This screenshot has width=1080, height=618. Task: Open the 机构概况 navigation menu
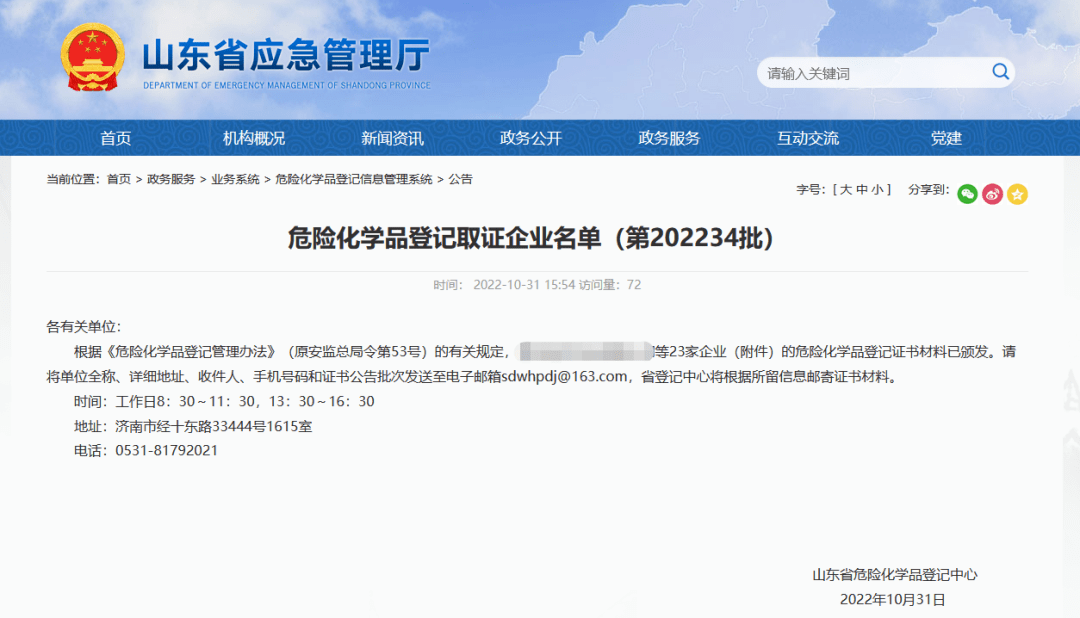253,138
